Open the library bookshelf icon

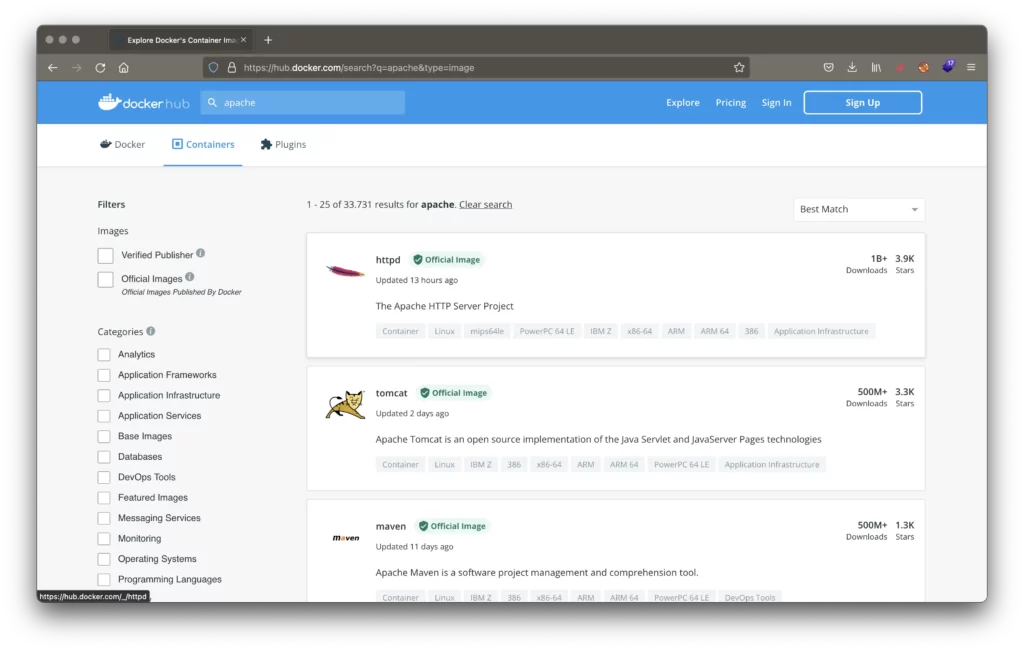(876, 67)
